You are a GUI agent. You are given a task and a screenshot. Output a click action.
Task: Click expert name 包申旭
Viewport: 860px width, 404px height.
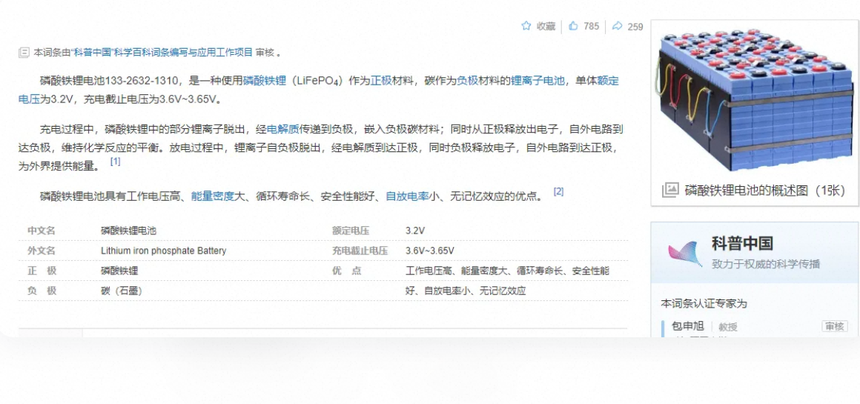point(688,326)
